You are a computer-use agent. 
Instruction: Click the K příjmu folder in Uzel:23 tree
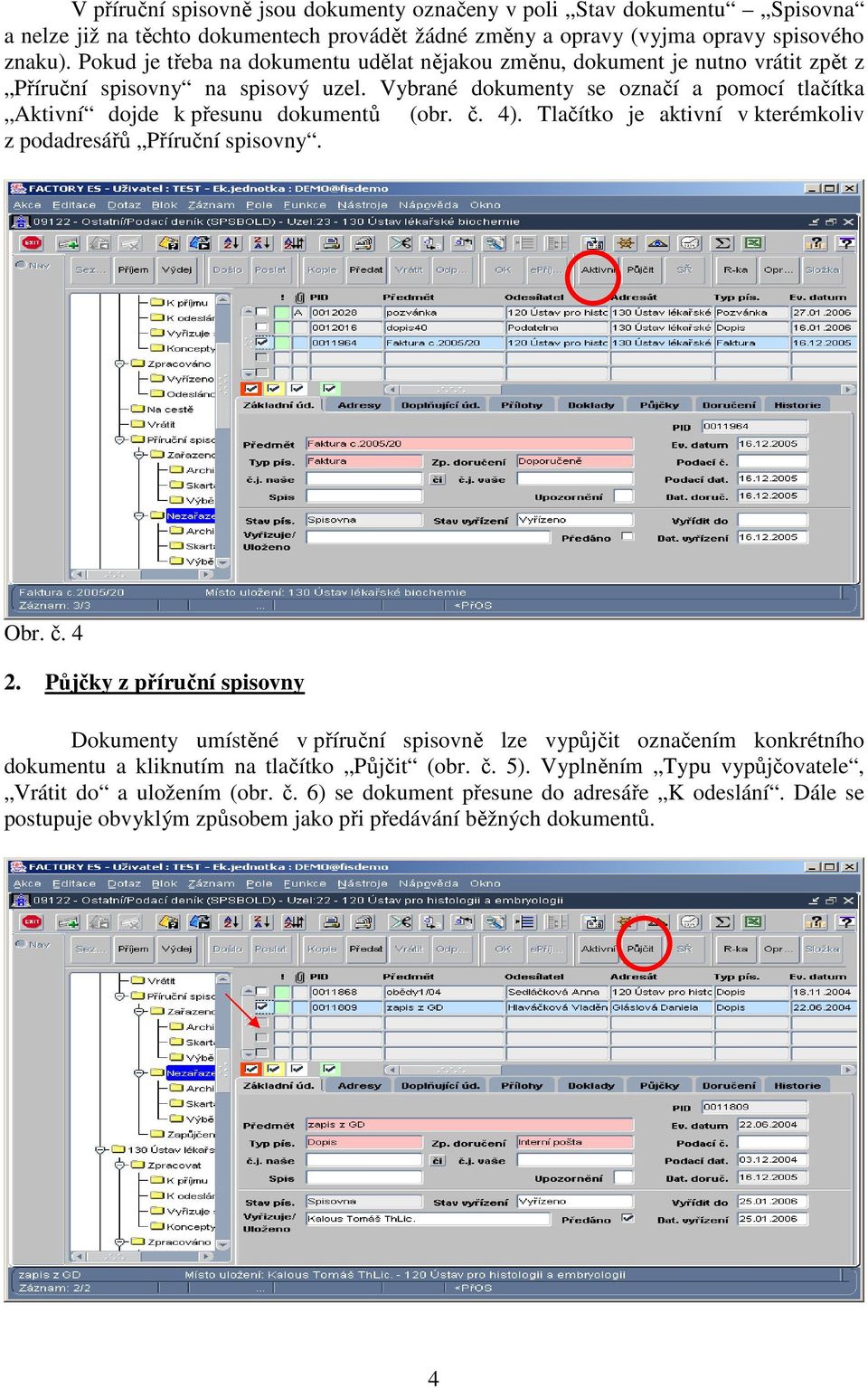pos(180,303)
